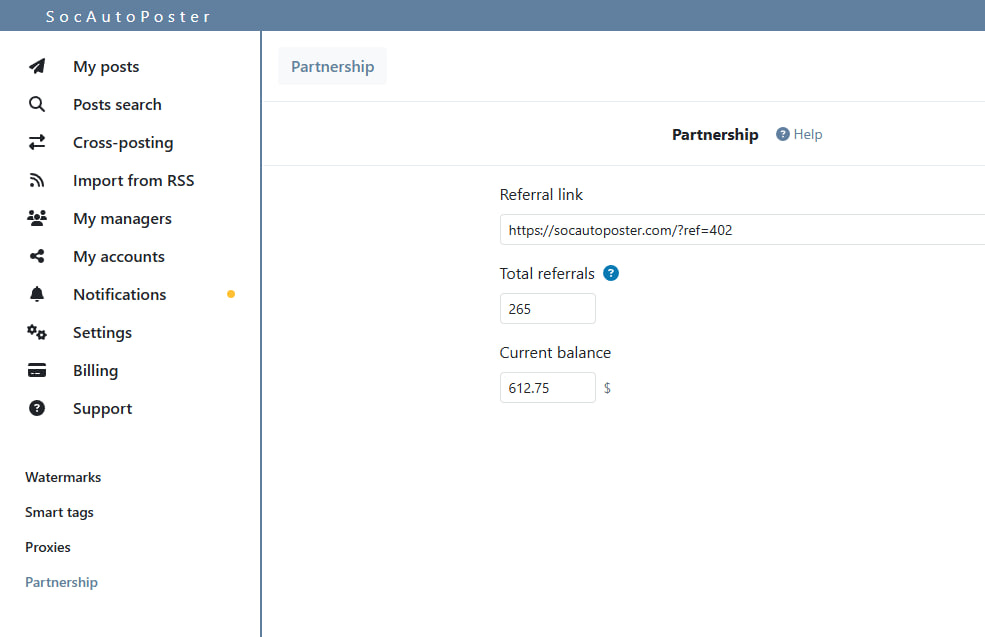The image size is (985, 637).
Task: Click the Referral link field
Action: (x=740, y=230)
